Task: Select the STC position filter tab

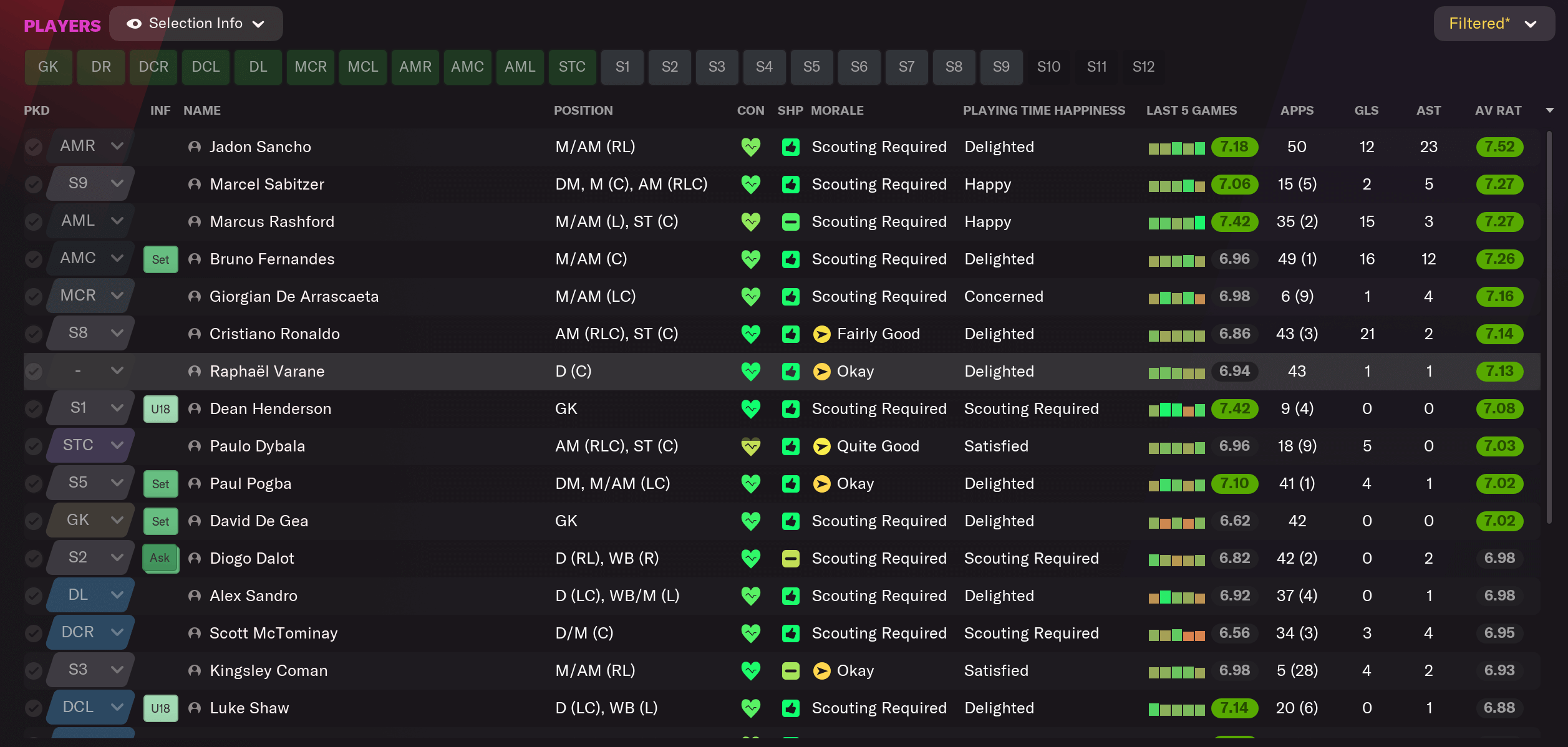Action: [x=572, y=67]
